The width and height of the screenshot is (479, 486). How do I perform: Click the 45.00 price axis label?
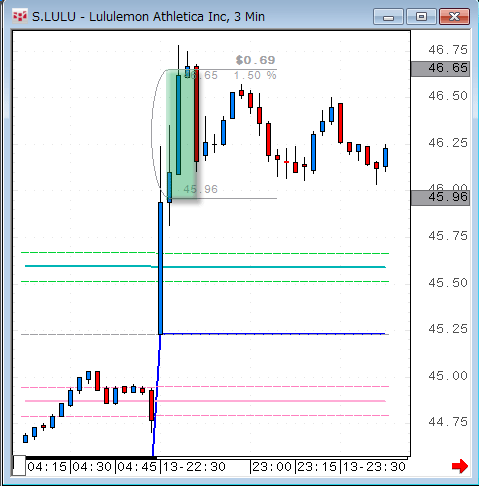pos(448,376)
